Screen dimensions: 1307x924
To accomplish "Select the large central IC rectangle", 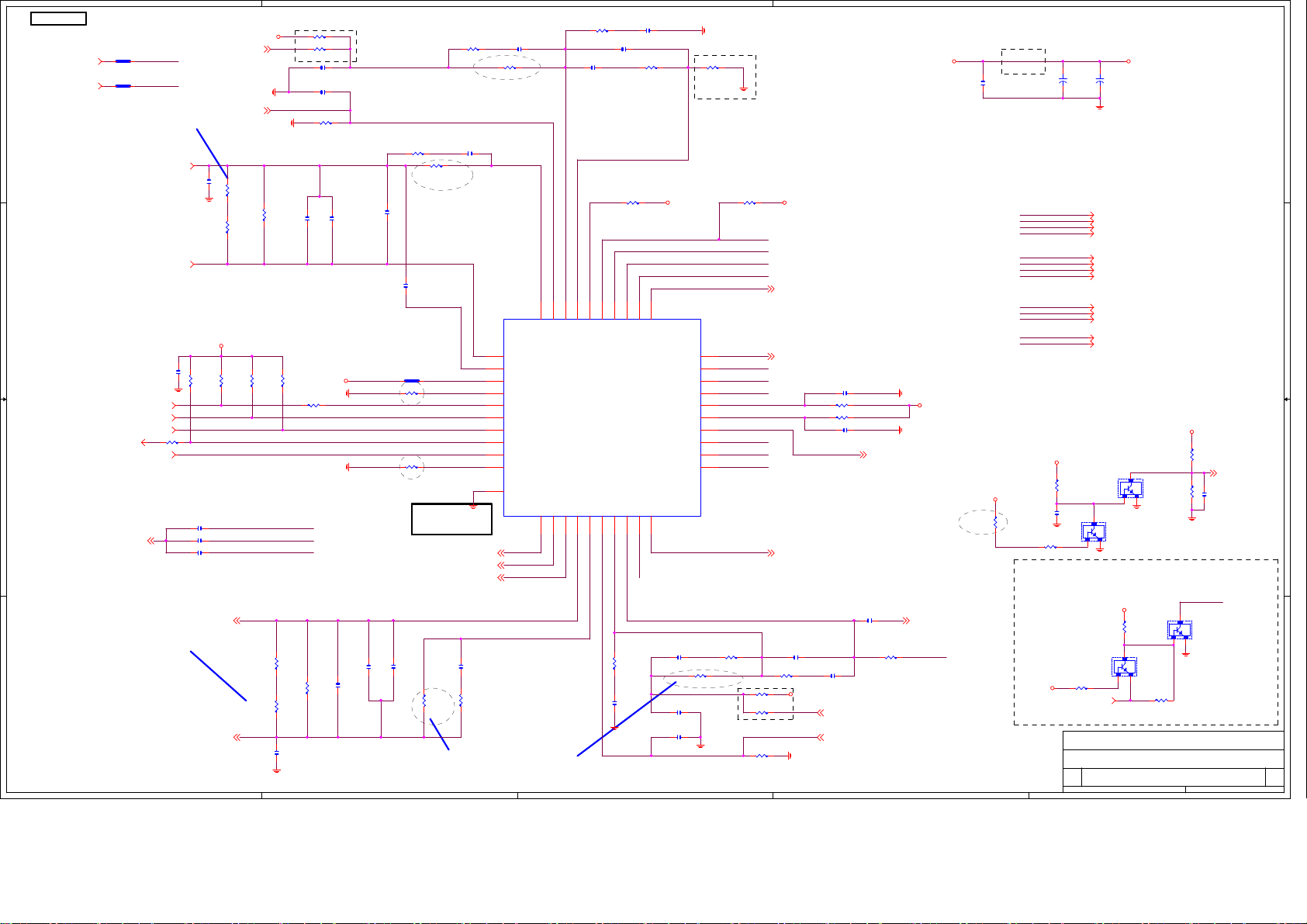I will pos(602,417).
